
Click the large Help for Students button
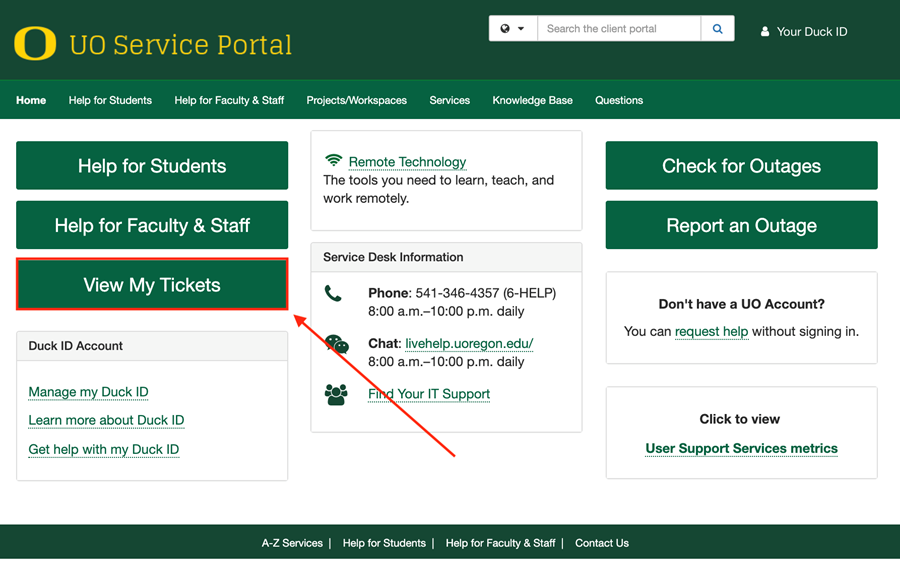tap(152, 165)
